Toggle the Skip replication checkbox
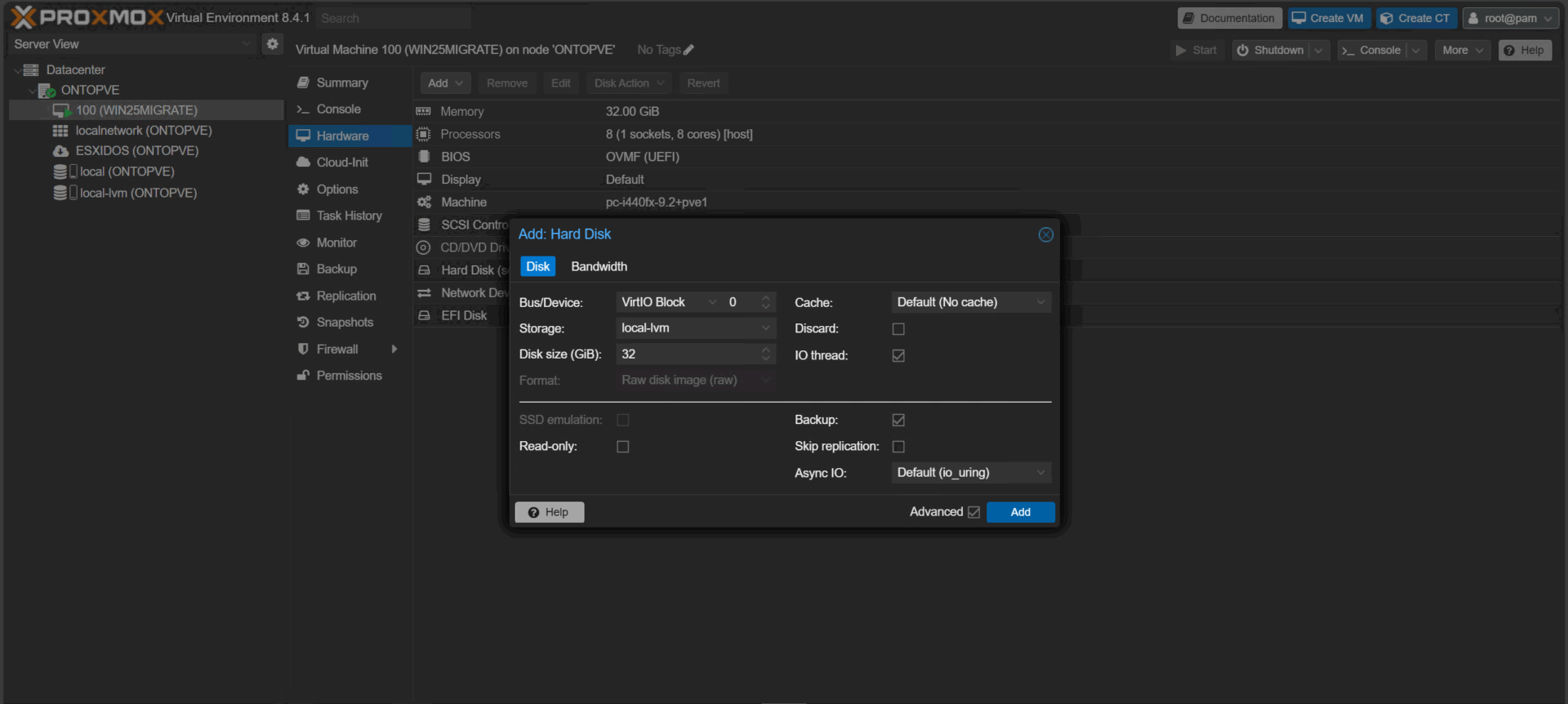 pos(898,447)
